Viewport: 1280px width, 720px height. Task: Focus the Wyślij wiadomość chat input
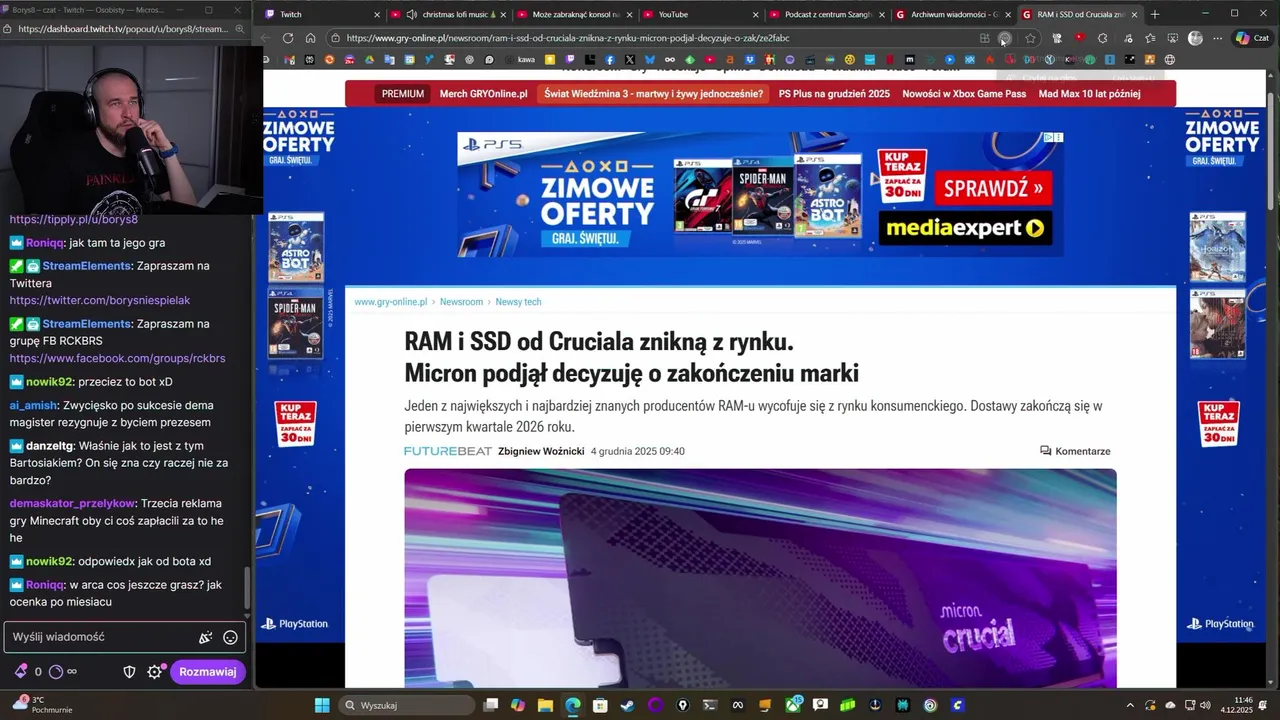click(x=125, y=637)
